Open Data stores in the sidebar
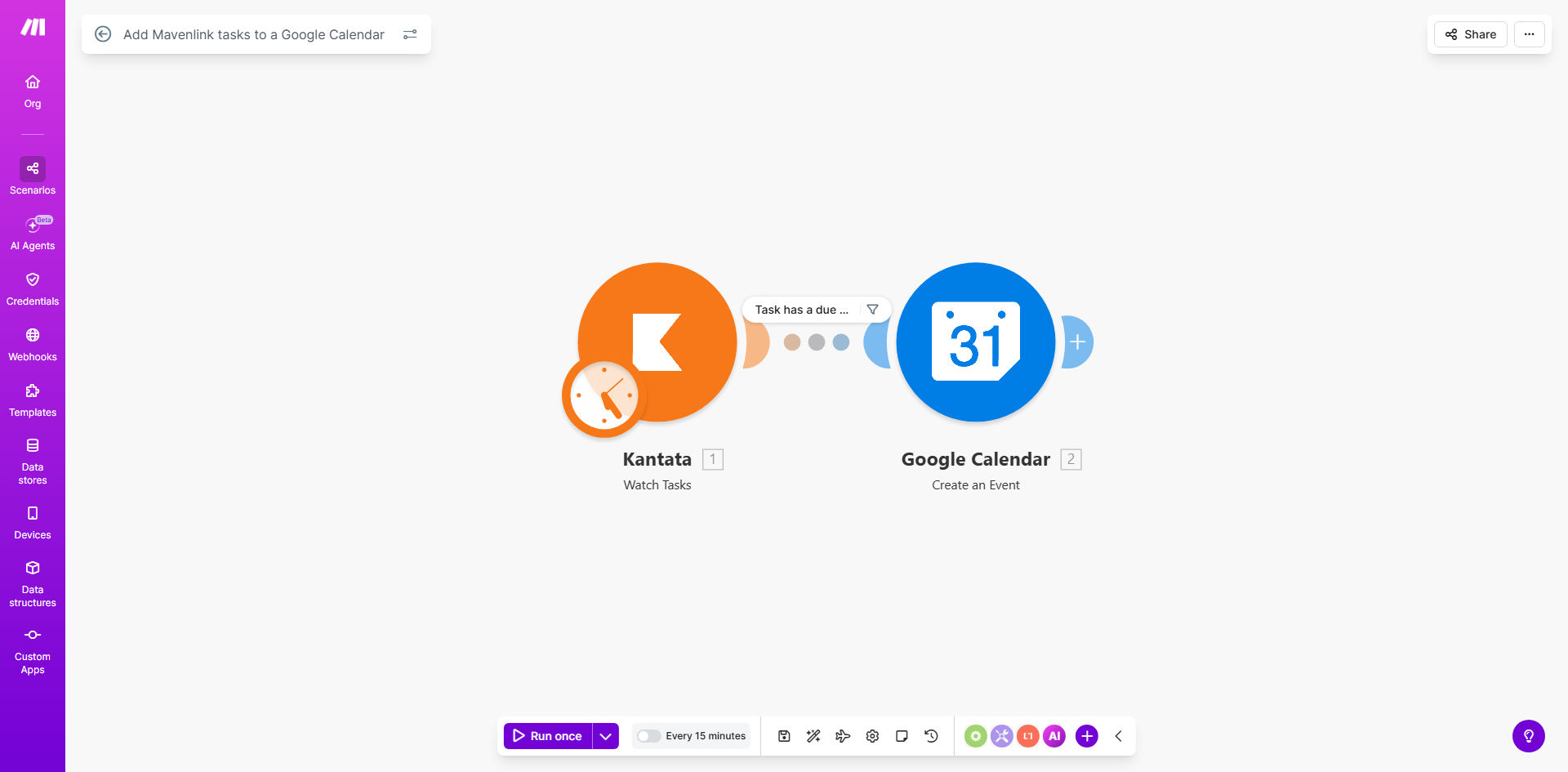 point(33,462)
